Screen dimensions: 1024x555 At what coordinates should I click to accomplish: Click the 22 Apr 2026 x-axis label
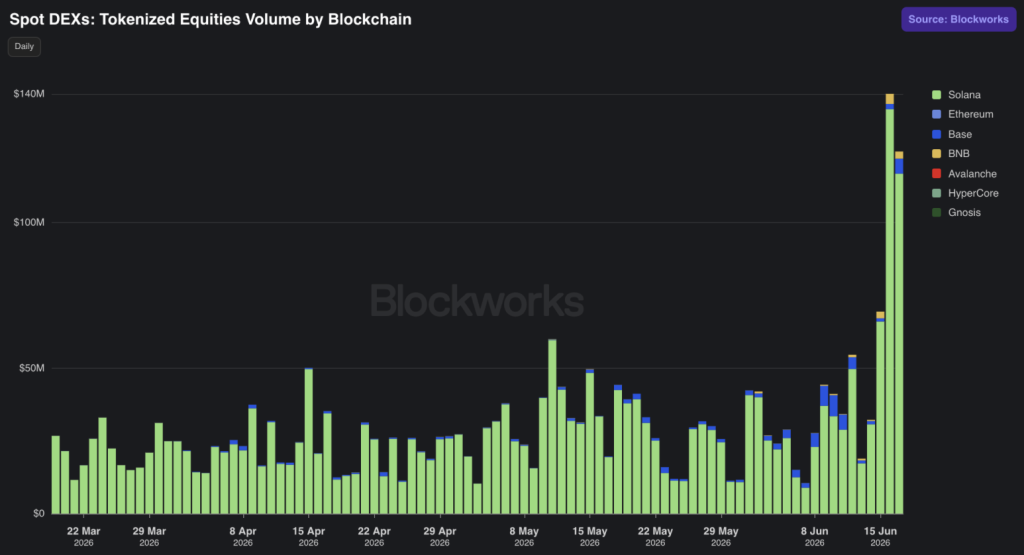[x=374, y=536]
